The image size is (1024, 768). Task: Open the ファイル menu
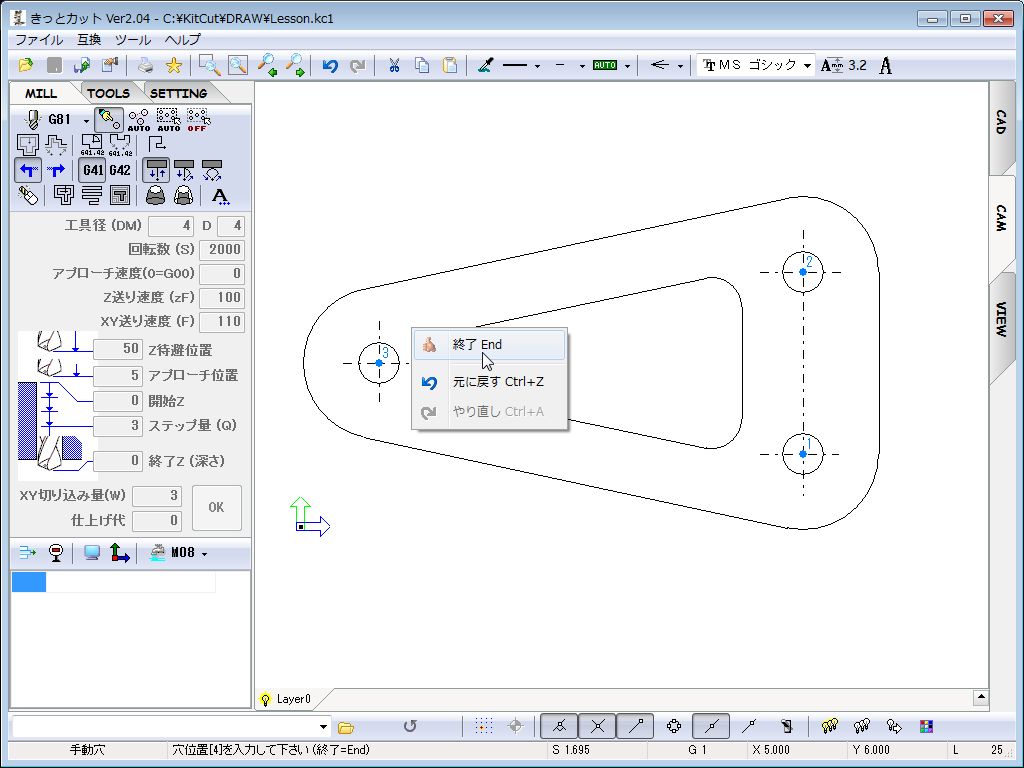(39, 40)
